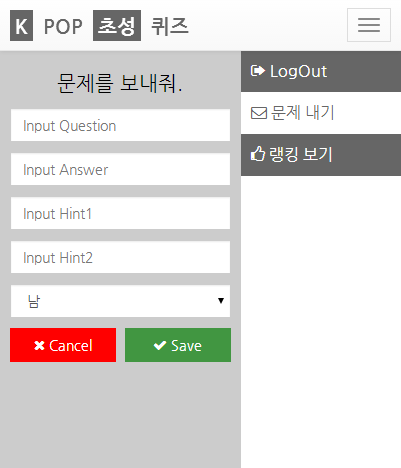Open the 남 select box
Viewport: 401px width, 468px height.
tap(120, 301)
